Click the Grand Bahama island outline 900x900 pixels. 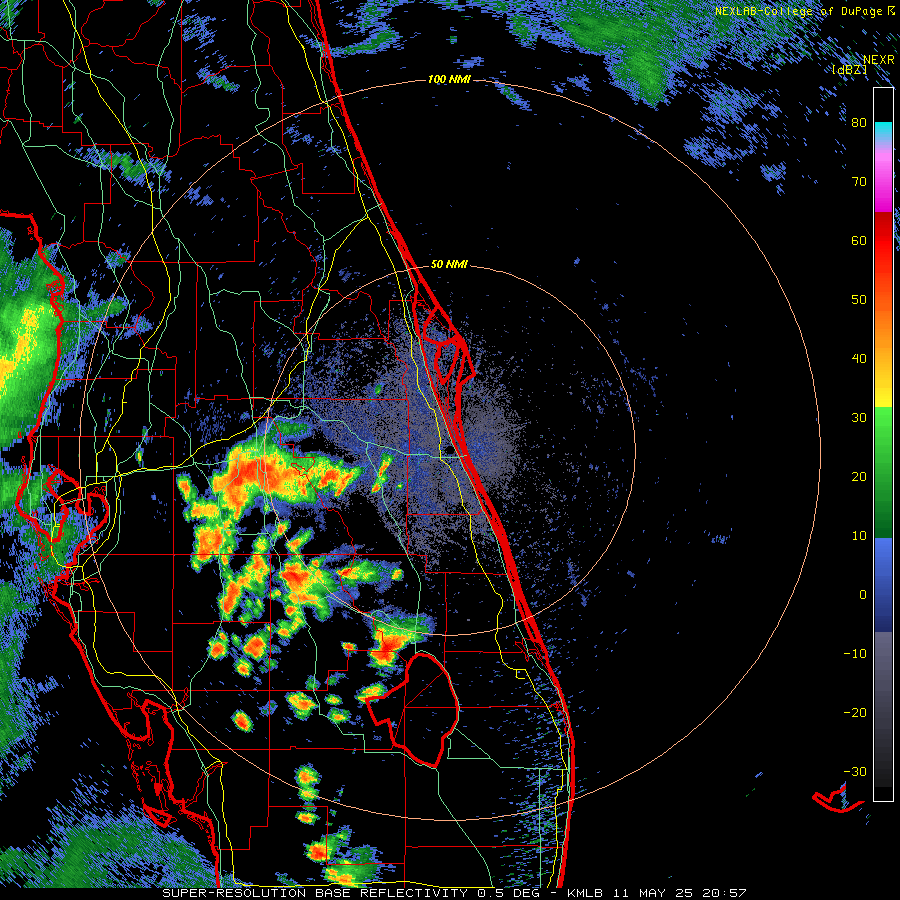coord(838,800)
